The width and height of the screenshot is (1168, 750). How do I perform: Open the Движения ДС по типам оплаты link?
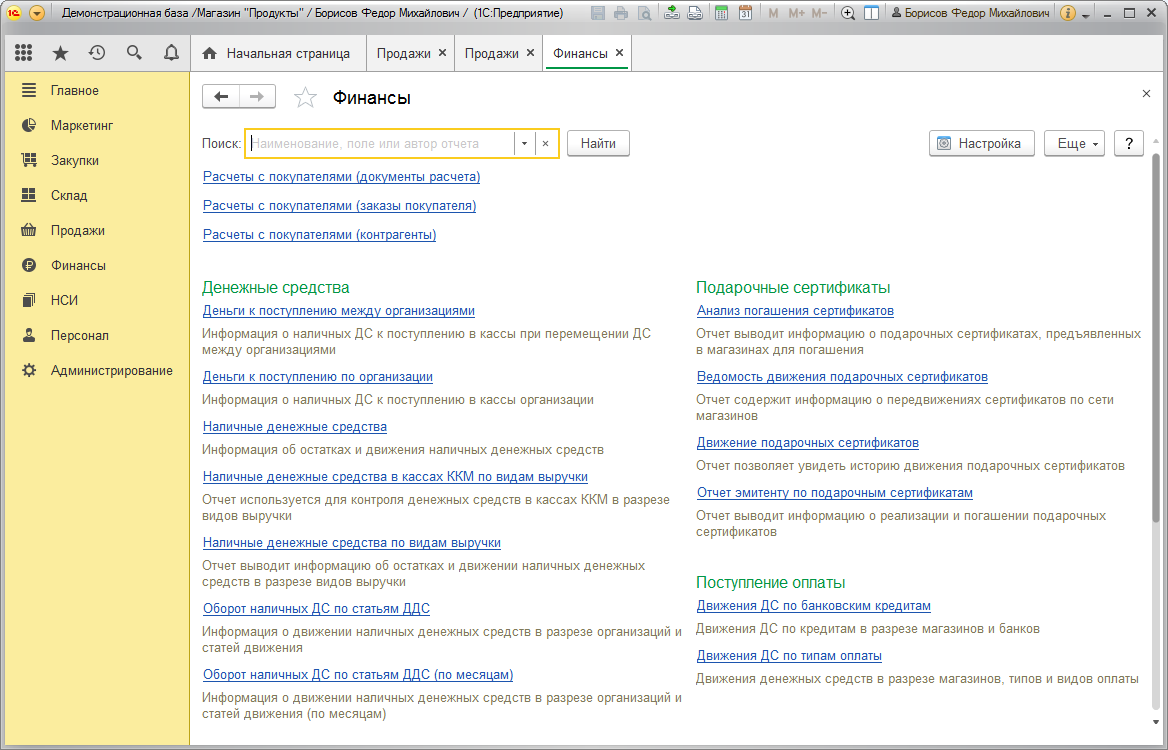[789, 656]
